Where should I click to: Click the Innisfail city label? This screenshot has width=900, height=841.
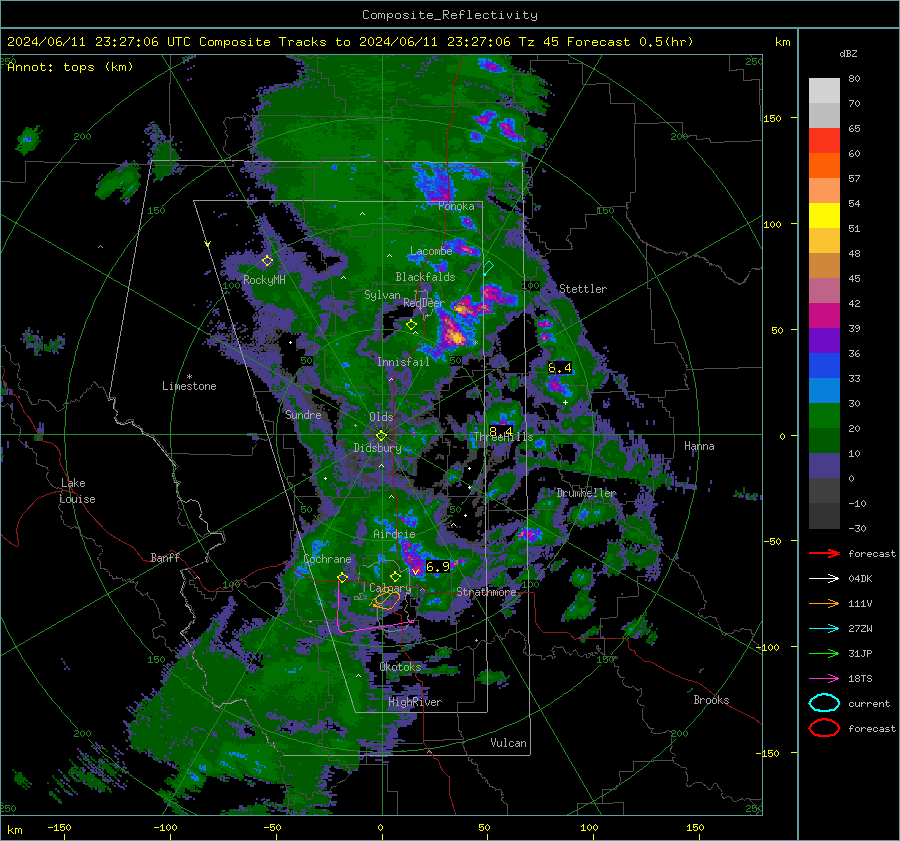pyautogui.click(x=403, y=362)
